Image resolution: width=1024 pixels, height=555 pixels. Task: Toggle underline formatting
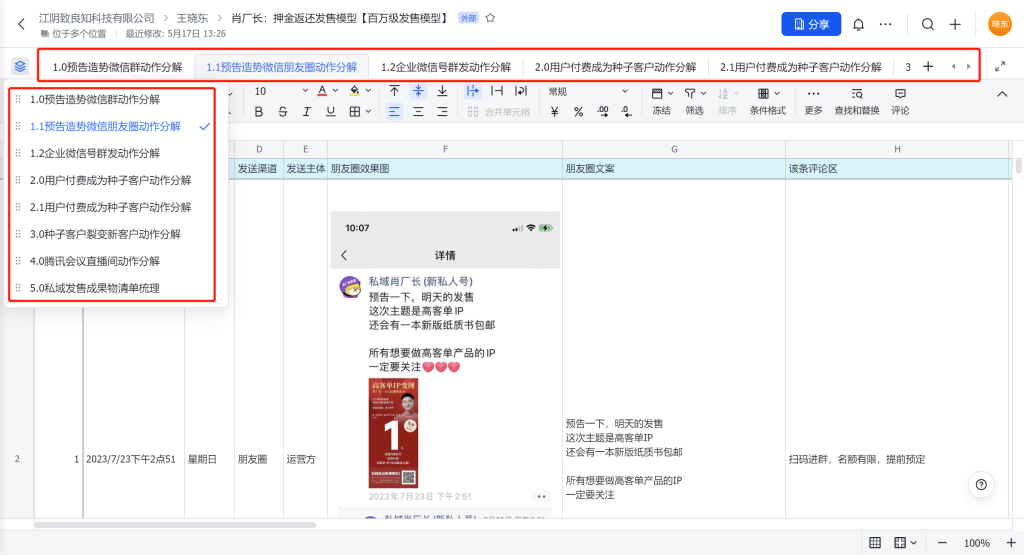[331, 112]
